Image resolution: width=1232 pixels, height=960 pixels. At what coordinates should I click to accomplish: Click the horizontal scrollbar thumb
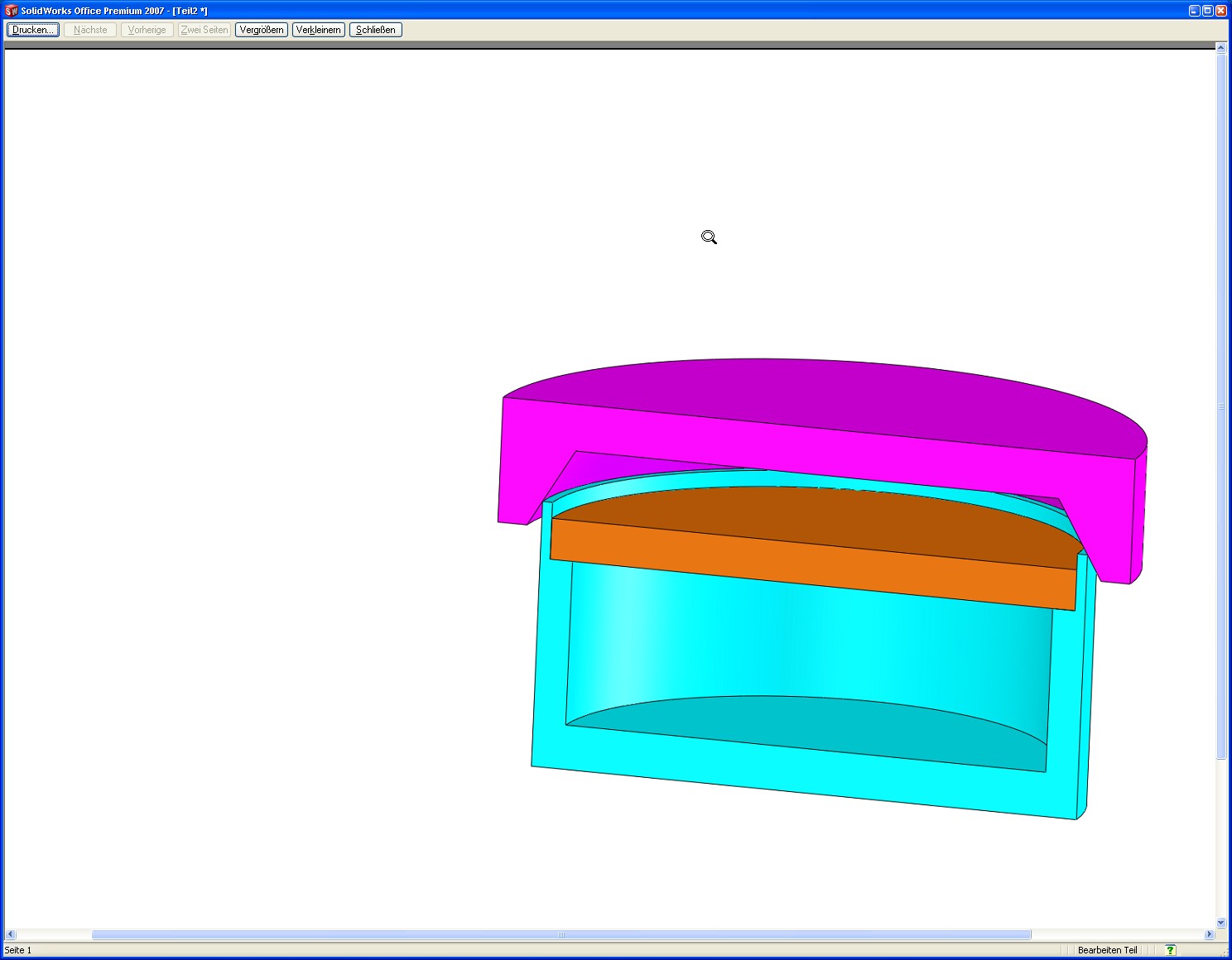coord(561,934)
